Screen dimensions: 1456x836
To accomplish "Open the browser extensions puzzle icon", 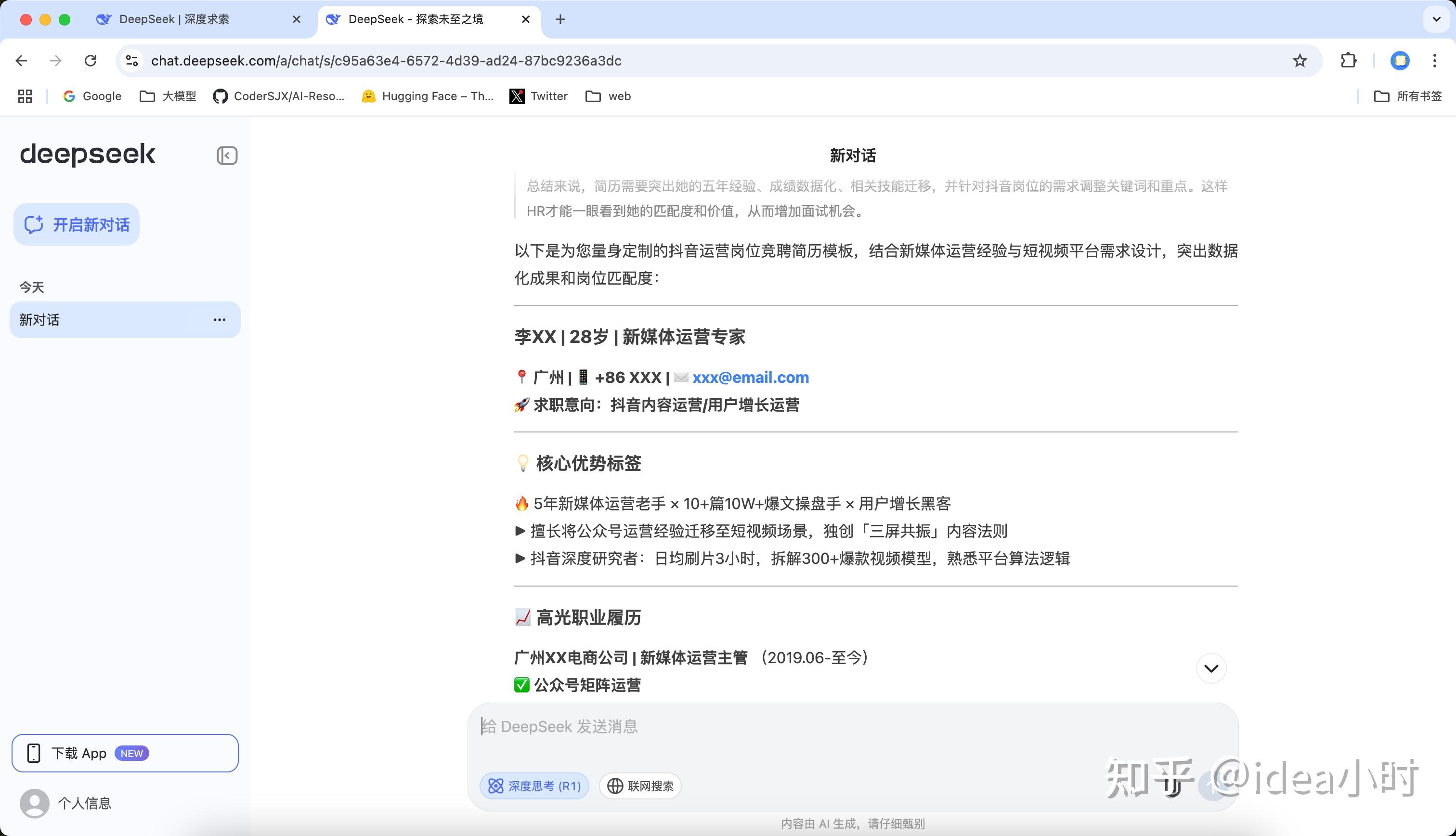I will (x=1348, y=61).
